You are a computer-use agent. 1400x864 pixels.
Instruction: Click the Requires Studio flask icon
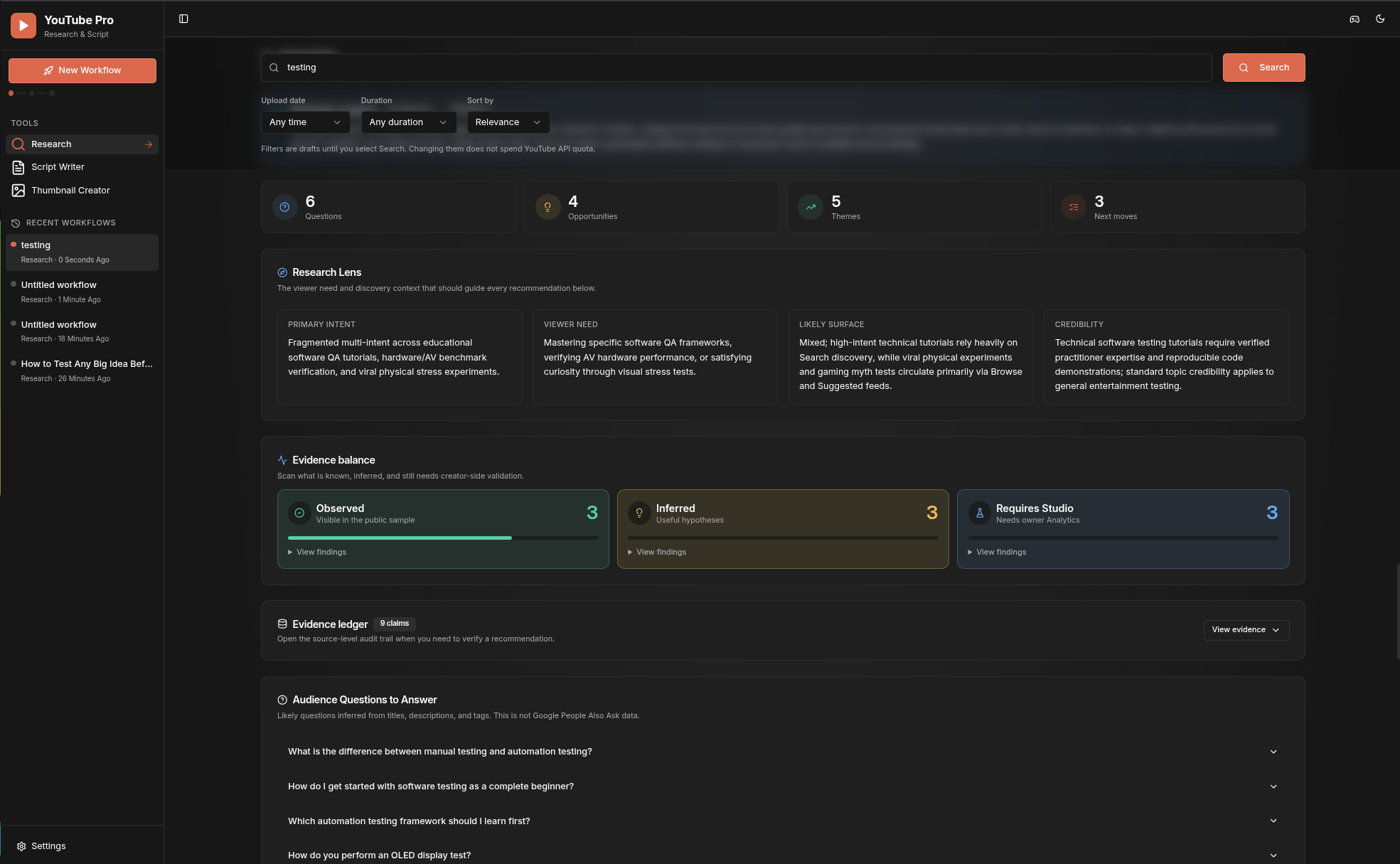tap(980, 513)
